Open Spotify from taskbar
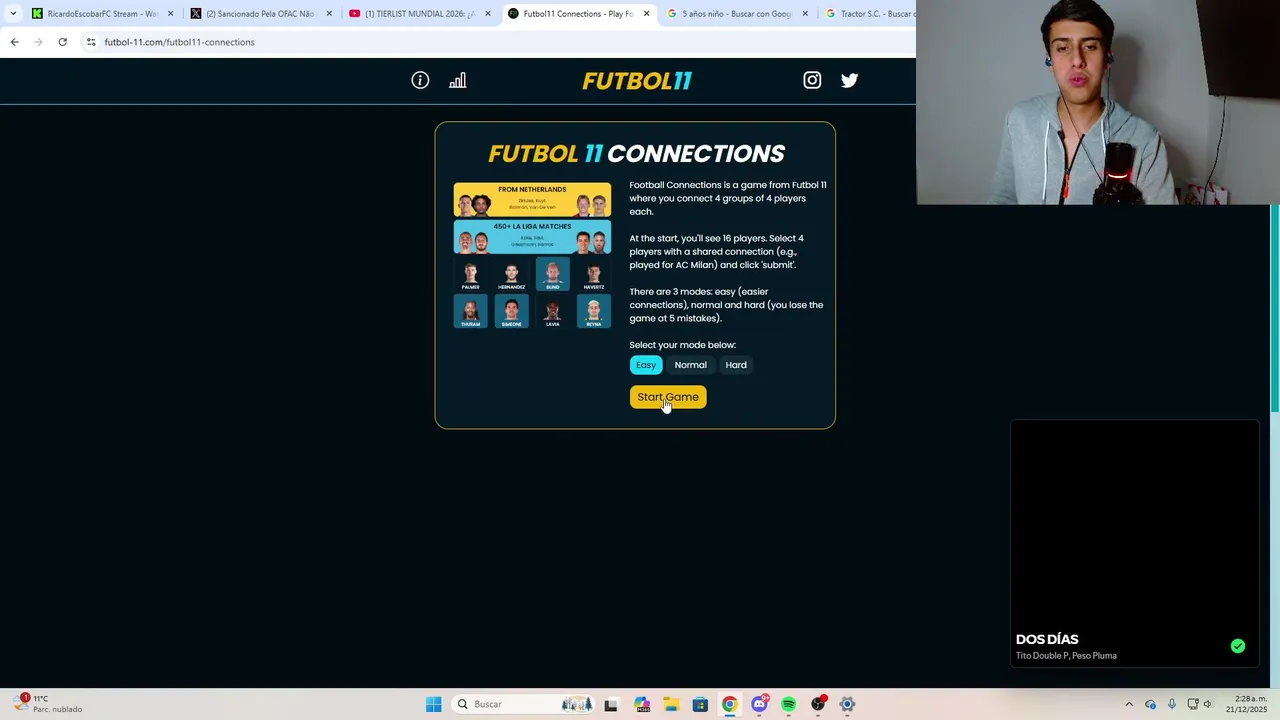Image resolution: width=1280 pixels, height=720 pixels. tap(788, 704)
